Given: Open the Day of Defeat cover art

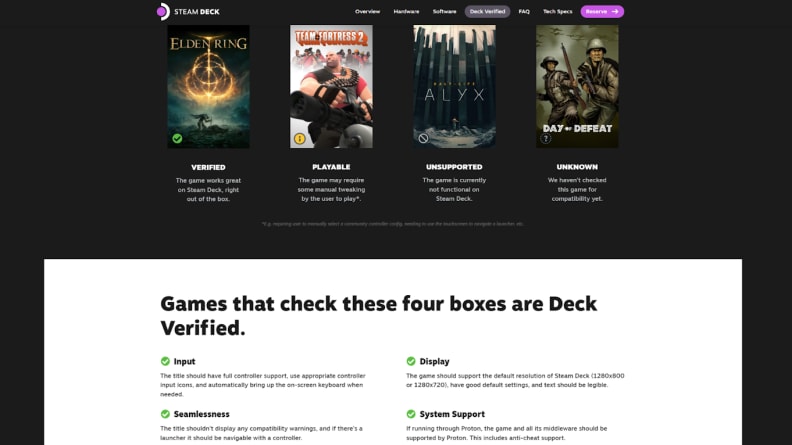Looking at the screenshot, I should tap(577, 86).
